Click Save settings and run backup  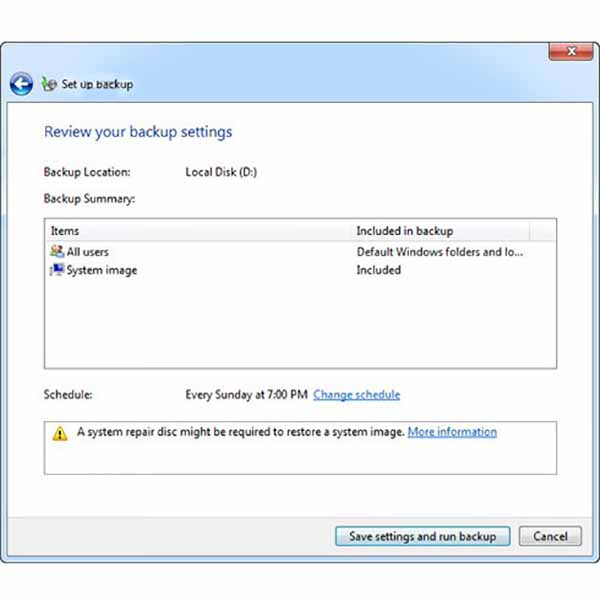pyautogui.click(x=422, y=536)
